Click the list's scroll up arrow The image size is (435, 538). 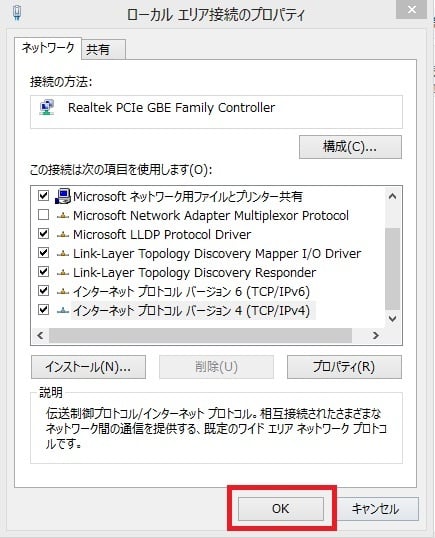click(x=392, y=197)
